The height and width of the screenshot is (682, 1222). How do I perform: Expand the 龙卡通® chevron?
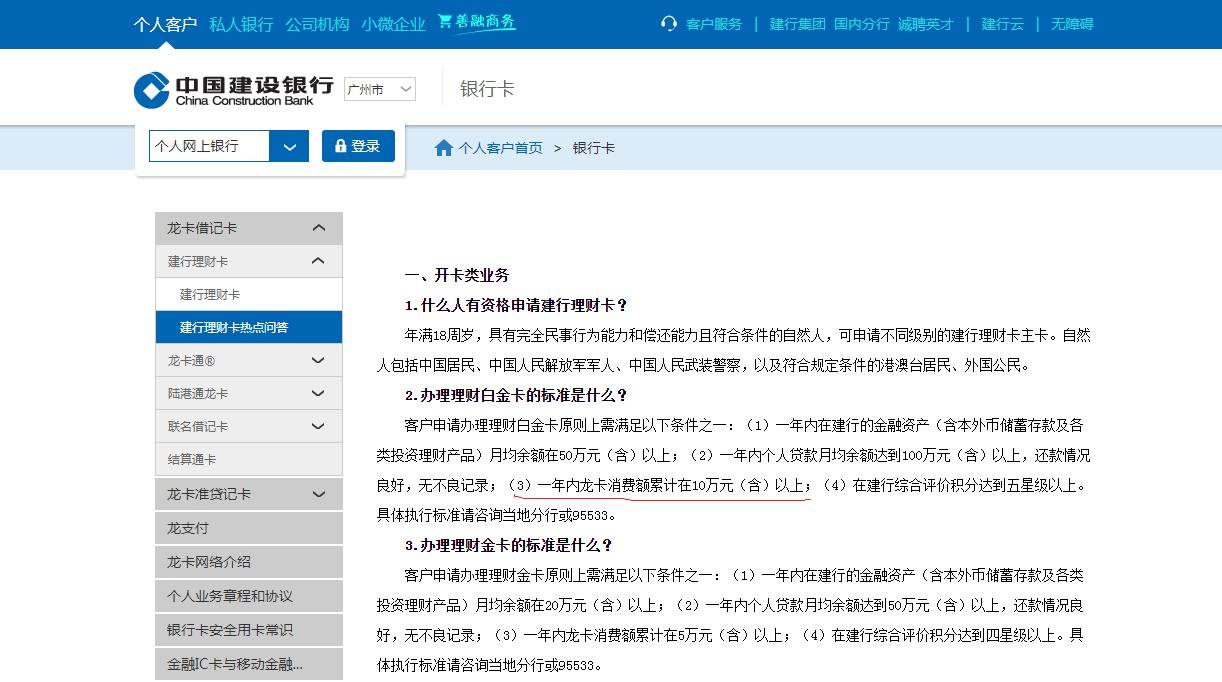tap(319, 360)
